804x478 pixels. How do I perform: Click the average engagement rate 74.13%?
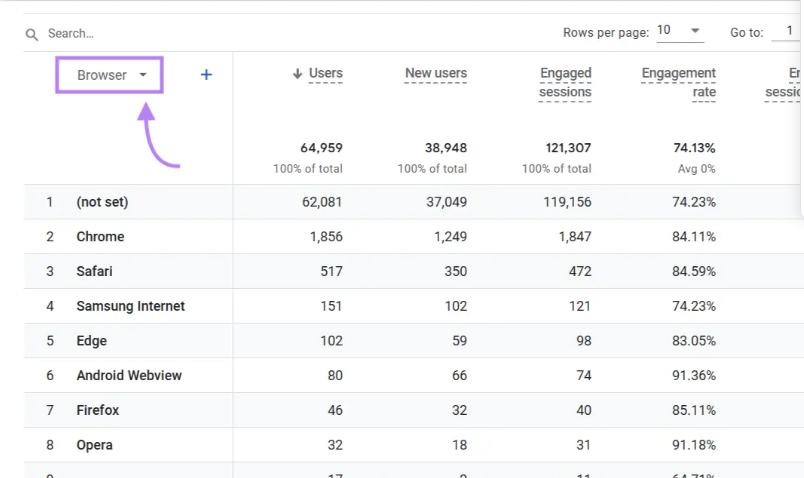(x=694, y=148)
